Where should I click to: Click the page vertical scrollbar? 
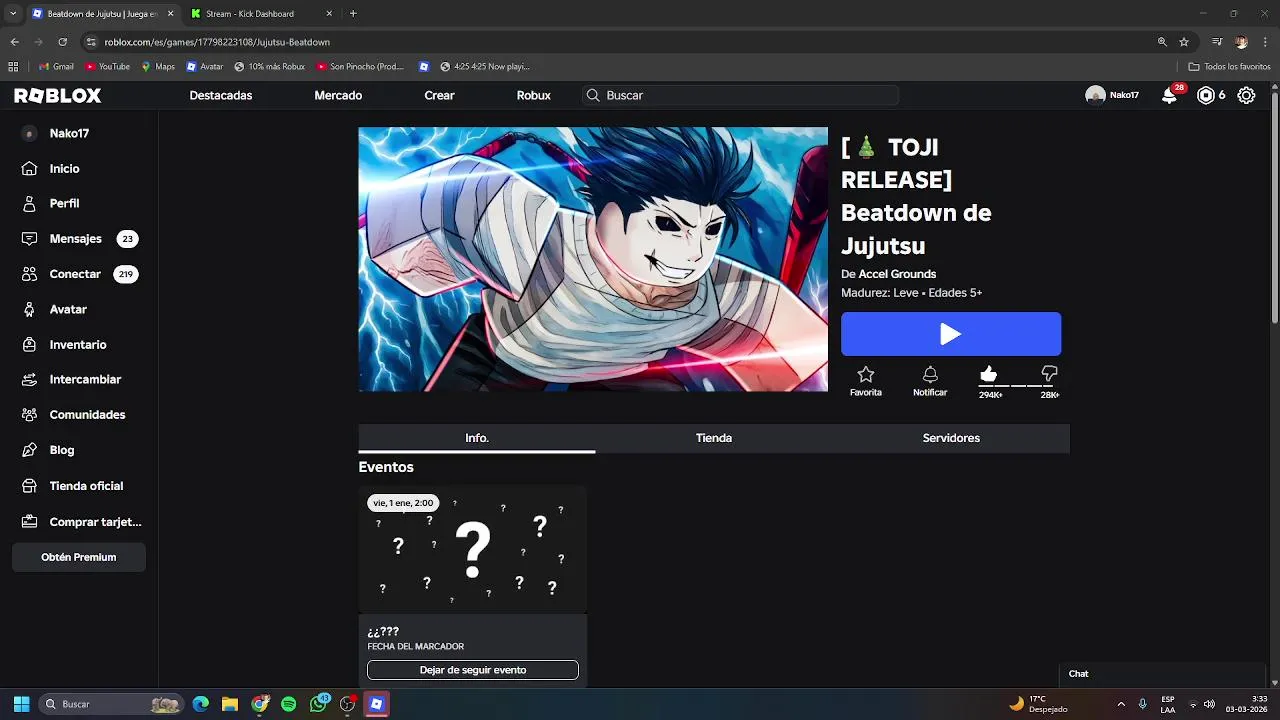1274,205
